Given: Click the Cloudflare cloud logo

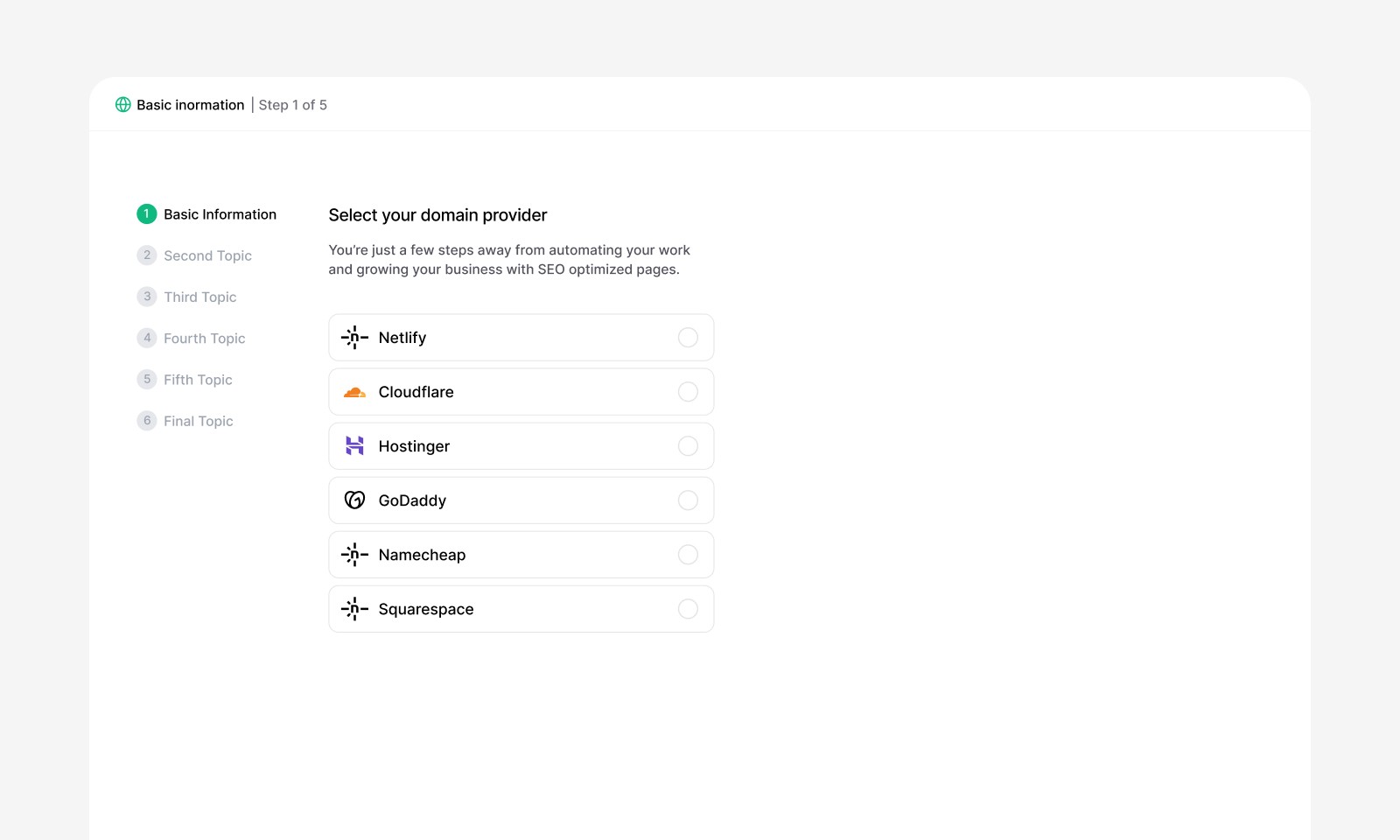Looking at the screenshot, I should [x=354, y=392].
